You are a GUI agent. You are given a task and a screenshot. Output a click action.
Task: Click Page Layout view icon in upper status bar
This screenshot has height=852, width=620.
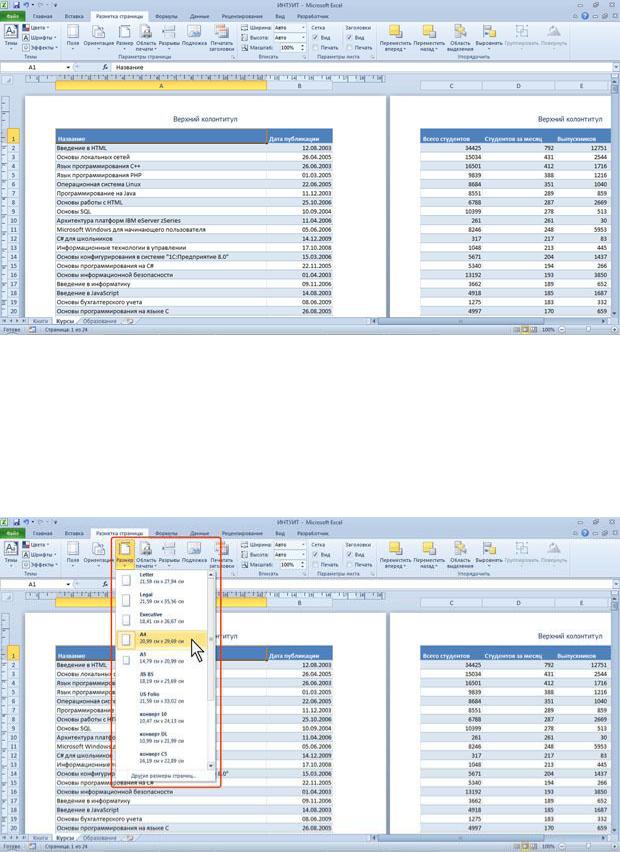pos(525,330)
